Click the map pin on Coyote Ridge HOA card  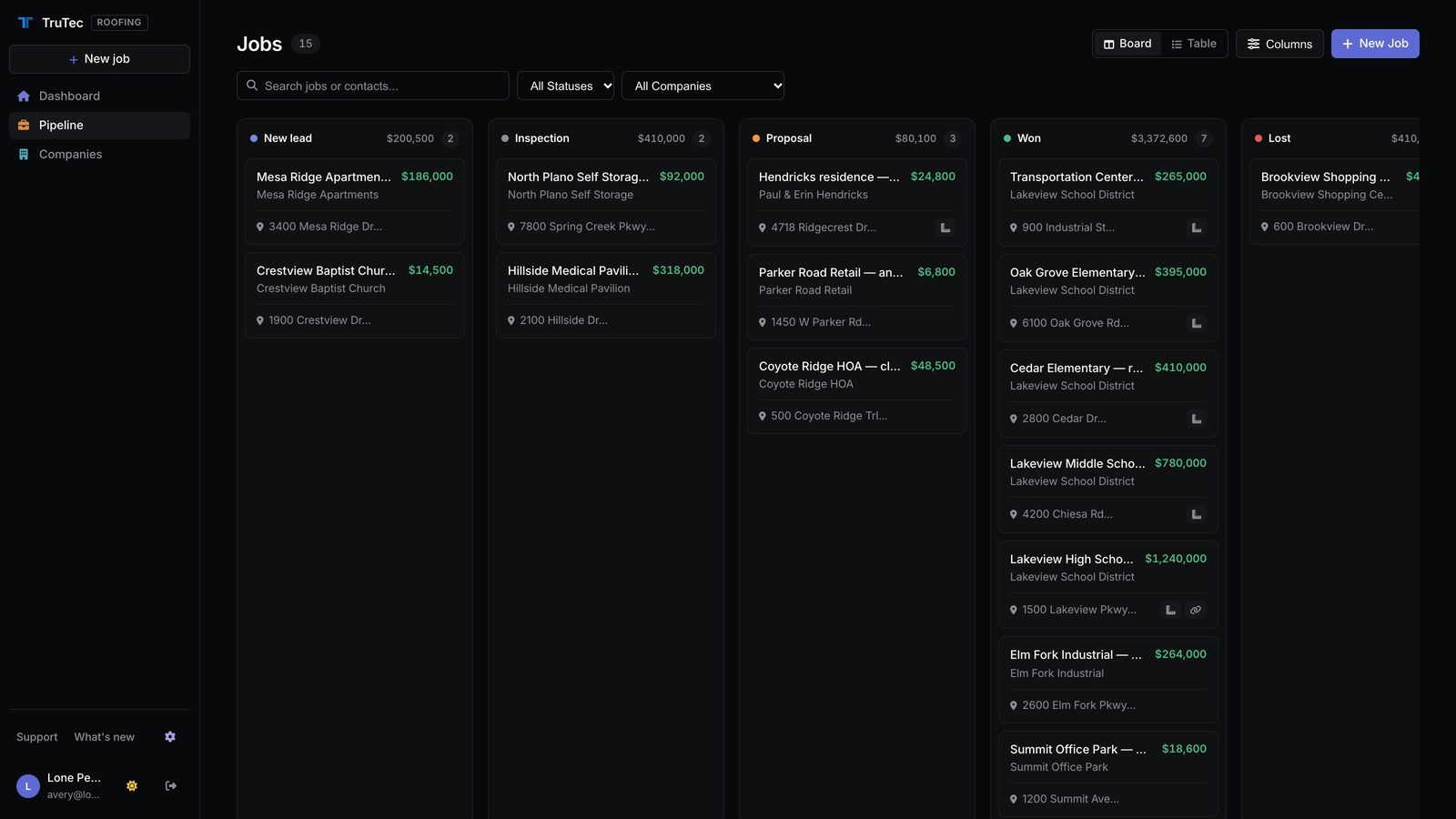coord(763,417)
